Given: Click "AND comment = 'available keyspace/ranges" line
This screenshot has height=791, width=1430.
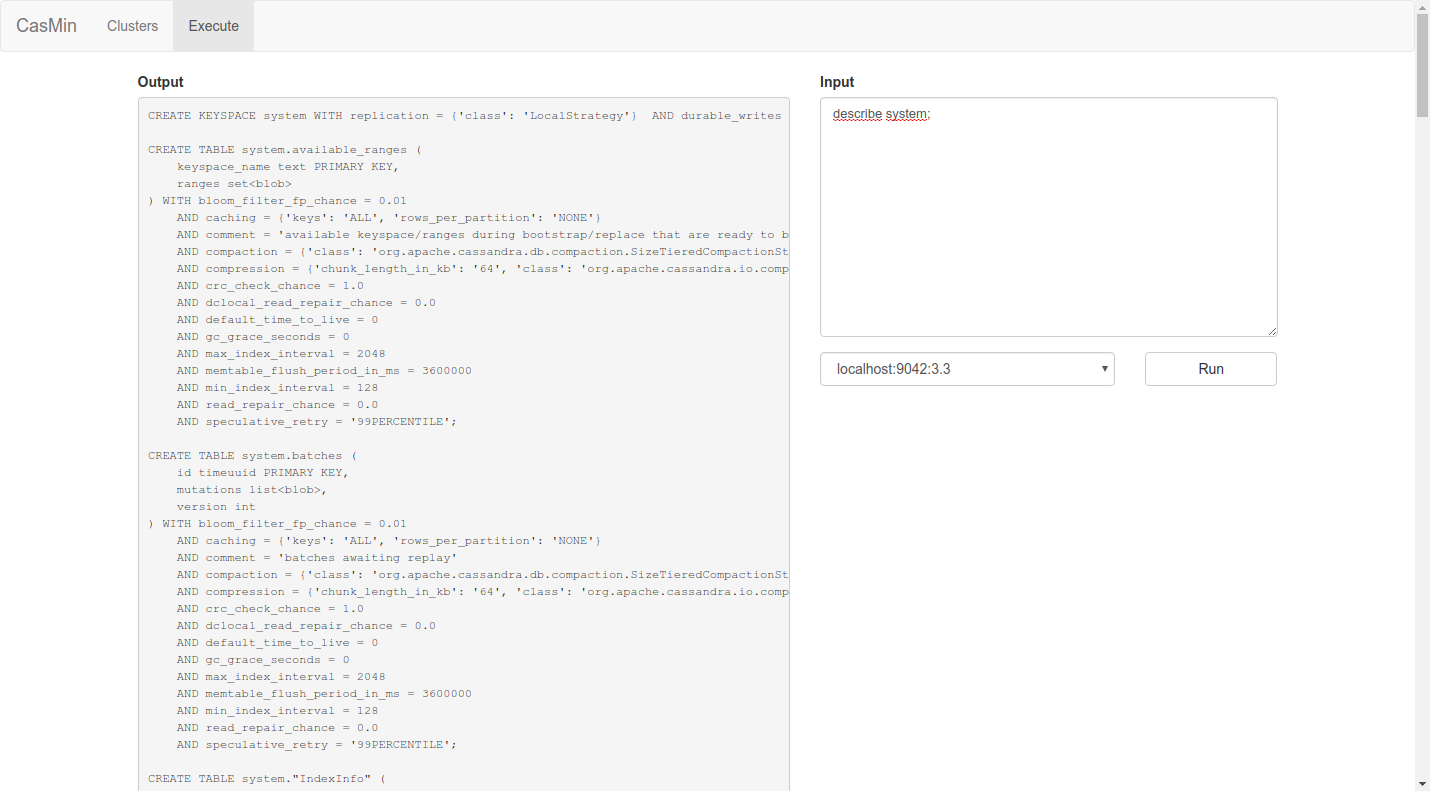Looking at the screenshot, I should click(483, 235).
